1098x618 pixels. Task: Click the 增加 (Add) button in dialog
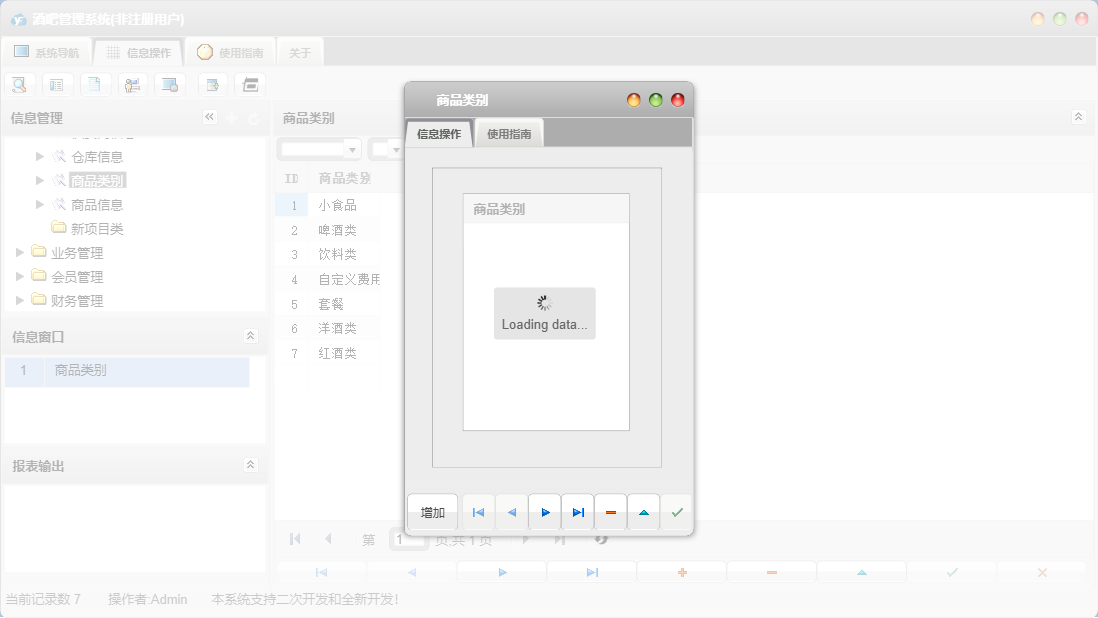point(432,512)
